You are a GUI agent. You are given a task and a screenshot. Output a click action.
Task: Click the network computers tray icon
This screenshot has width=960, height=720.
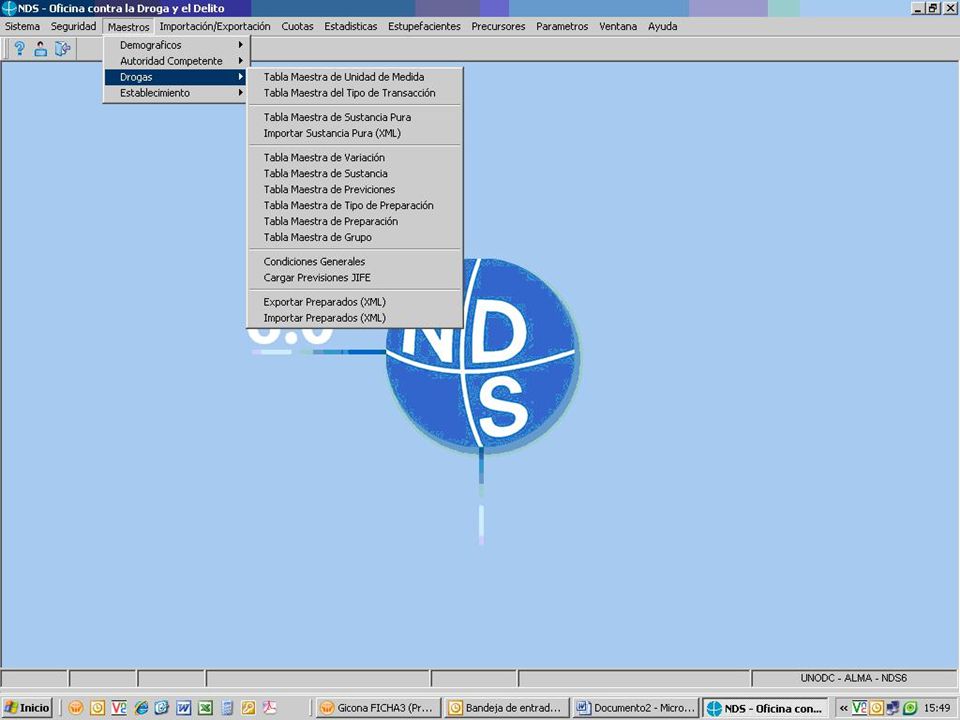[893, 708]
